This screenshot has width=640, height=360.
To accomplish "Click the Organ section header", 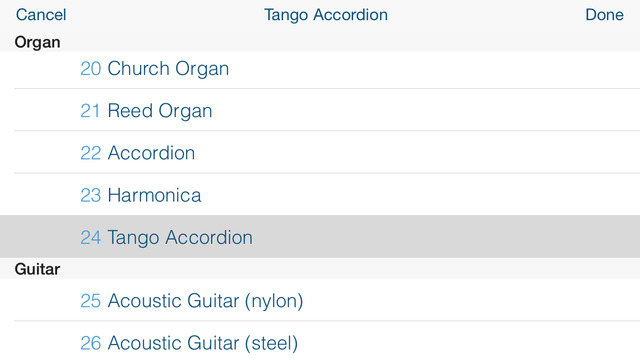I will pyautogui.click(x=37, y=42).
